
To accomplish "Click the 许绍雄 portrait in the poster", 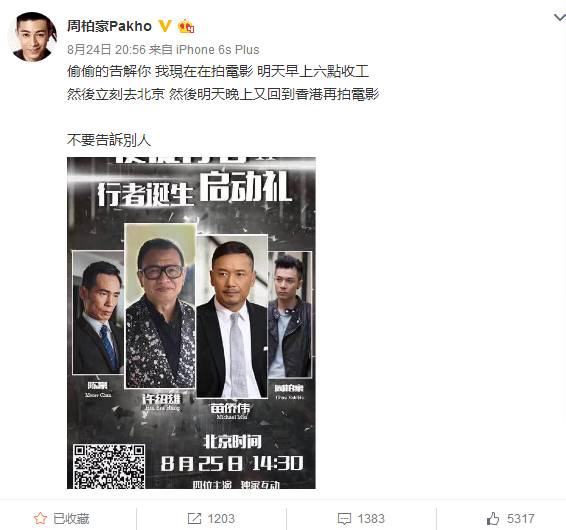I will pyautogui.click(x=161, y=306).
